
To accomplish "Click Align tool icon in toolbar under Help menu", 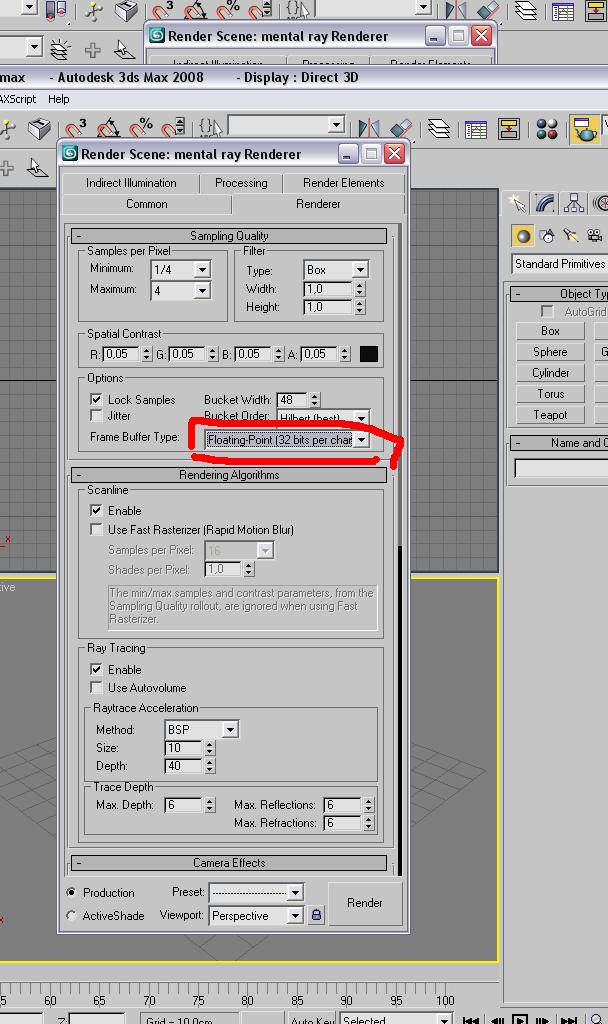I will [400, 129].
